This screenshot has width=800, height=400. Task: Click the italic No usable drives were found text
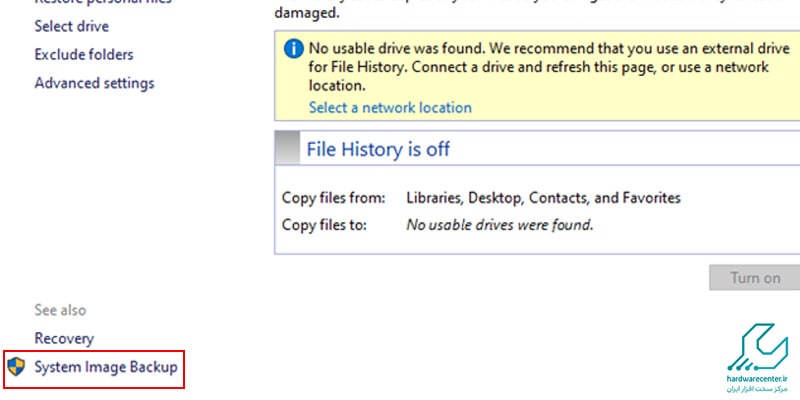[500, 224]
